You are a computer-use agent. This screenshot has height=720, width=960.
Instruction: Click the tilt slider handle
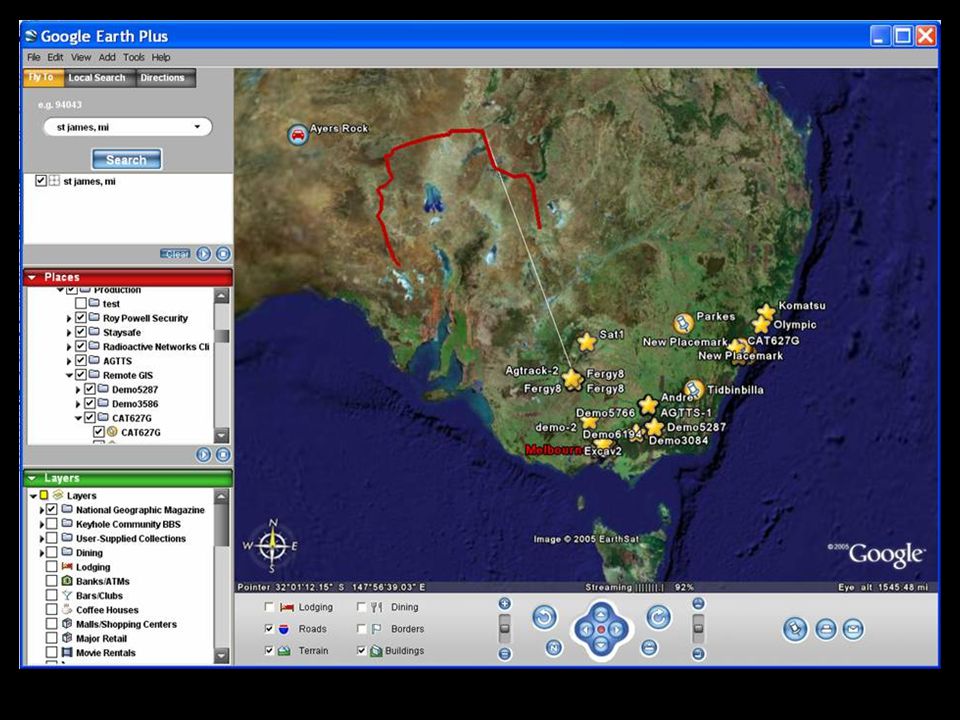point(698,628)
